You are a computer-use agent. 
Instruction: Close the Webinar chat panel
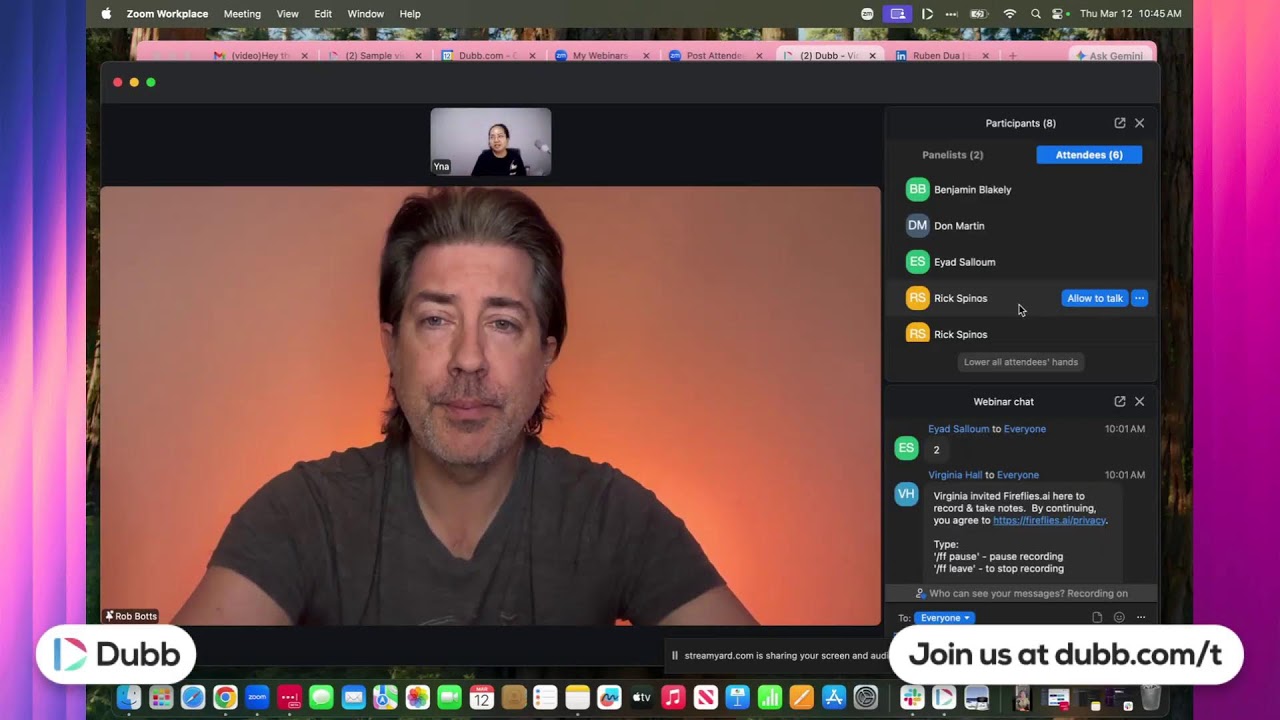[x=1139, y=401]
